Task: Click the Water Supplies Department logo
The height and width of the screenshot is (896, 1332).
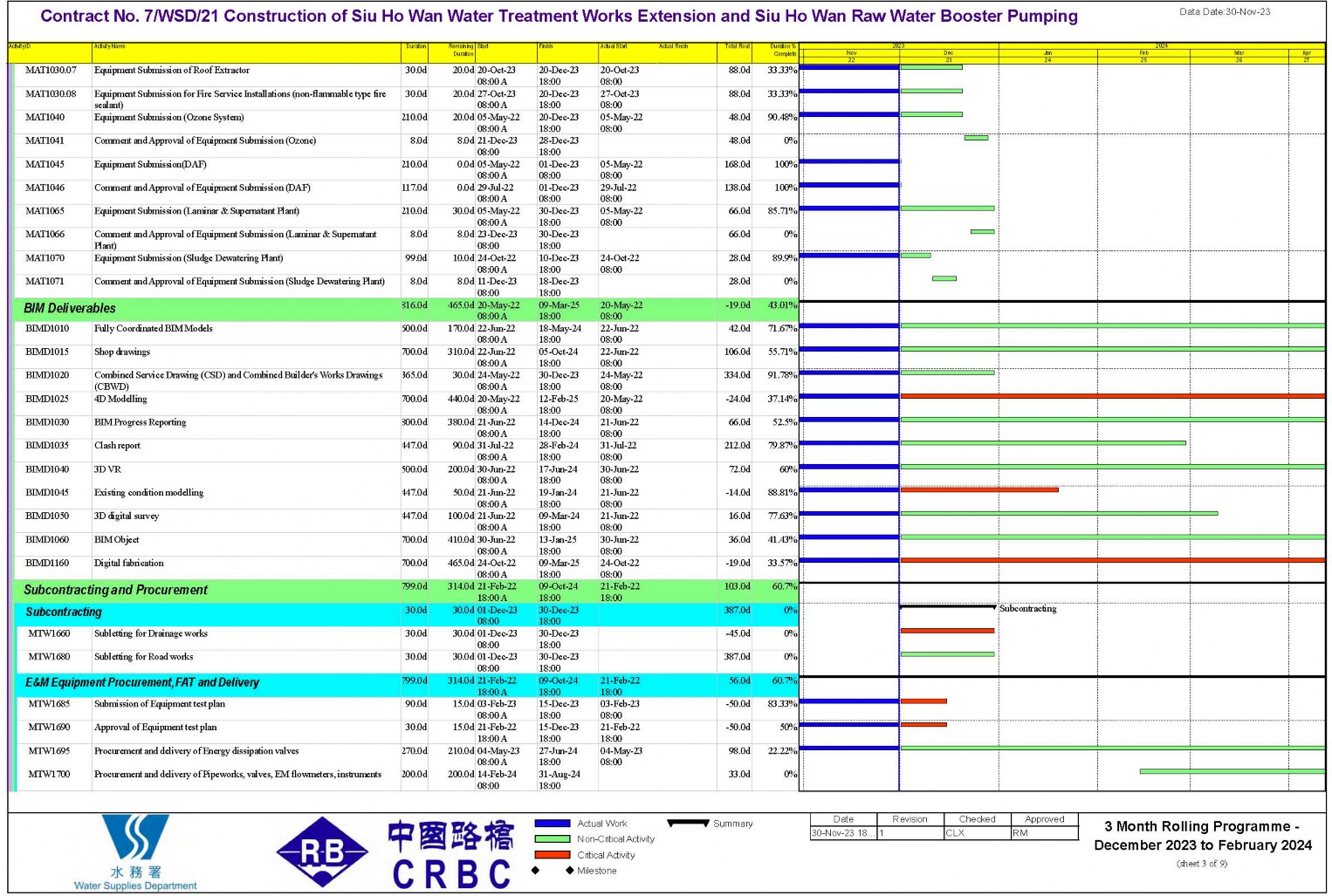Action: click(x=135, y=852)
